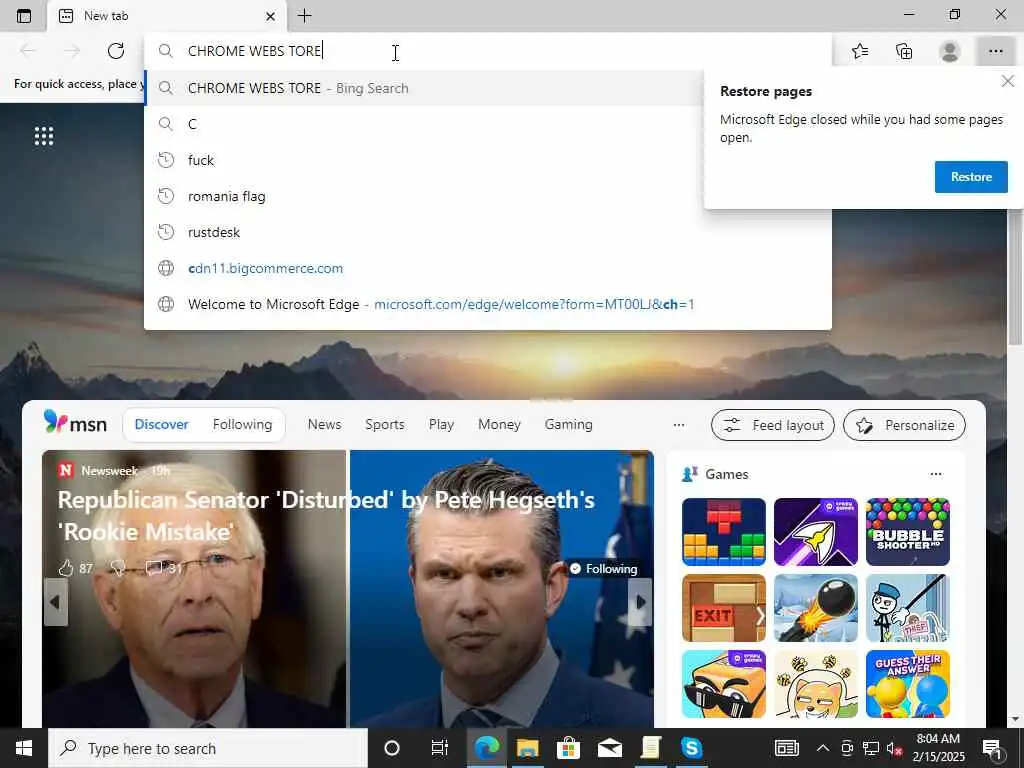Open the notification center icon
Screen dimensions: 1024x768
992,749
